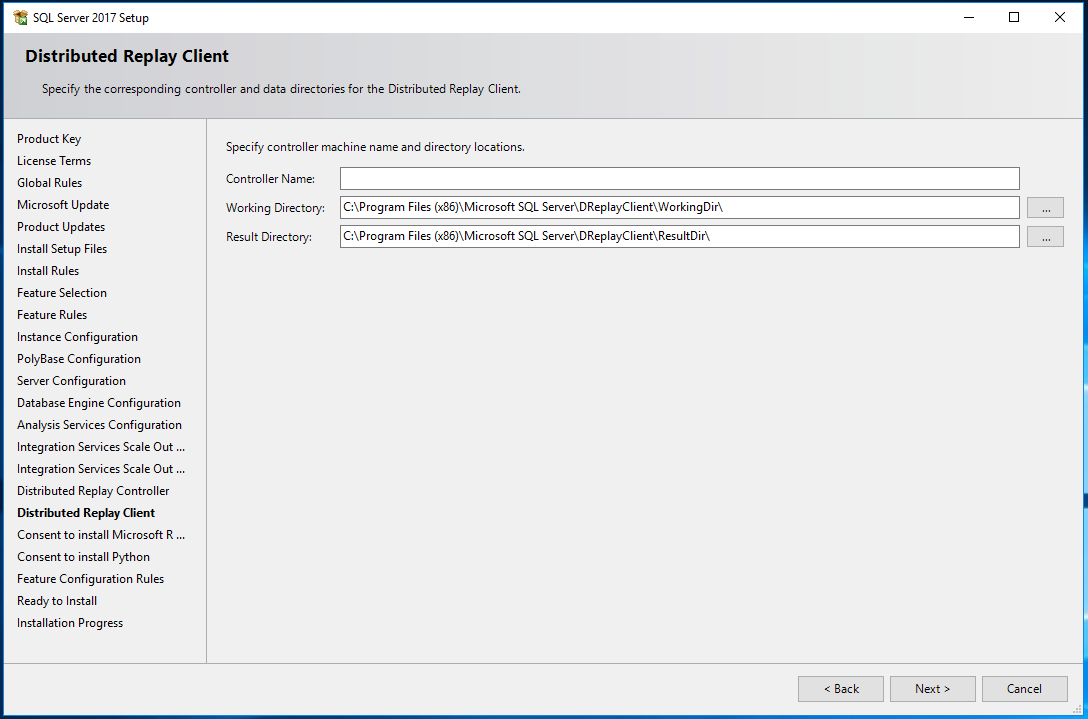
Task: Click into the Result Directory path field
Action: 679,237
